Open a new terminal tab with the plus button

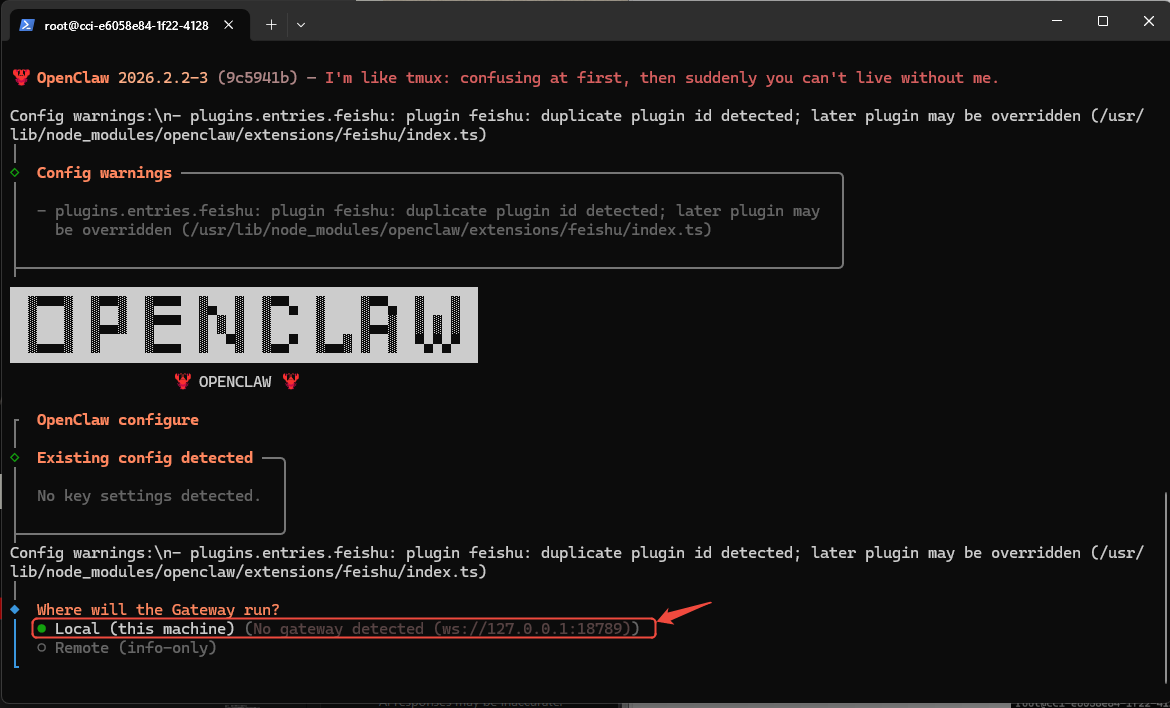(x=271, y=25)
